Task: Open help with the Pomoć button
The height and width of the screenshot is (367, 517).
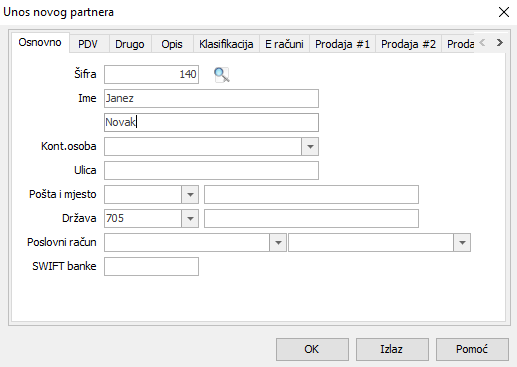Action: click(x=472, y=349)
